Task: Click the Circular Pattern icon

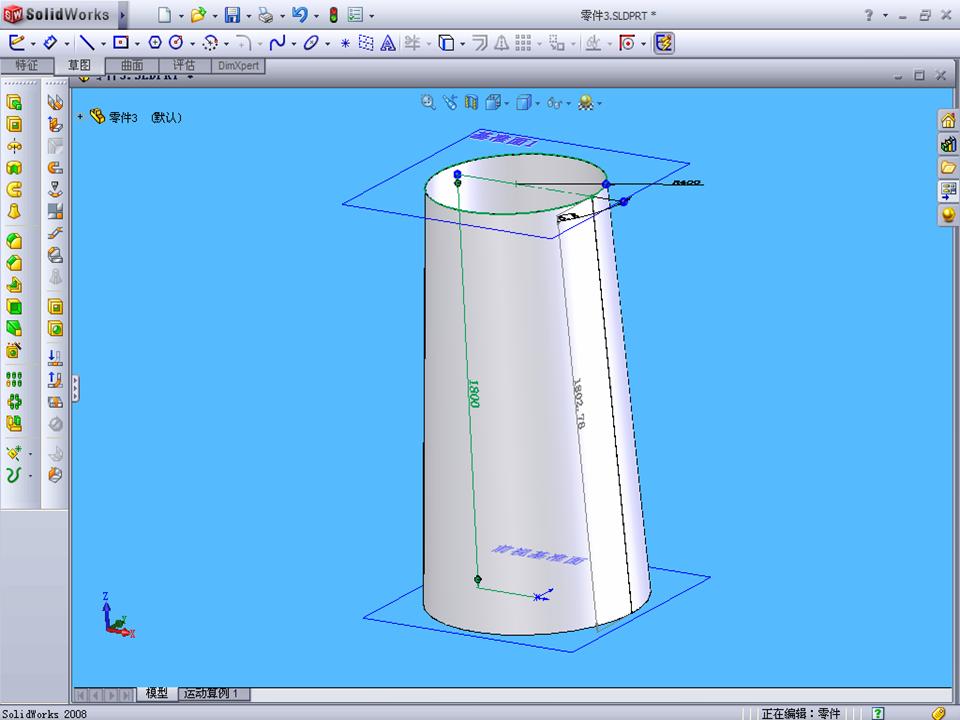Action: click(14, 402)
